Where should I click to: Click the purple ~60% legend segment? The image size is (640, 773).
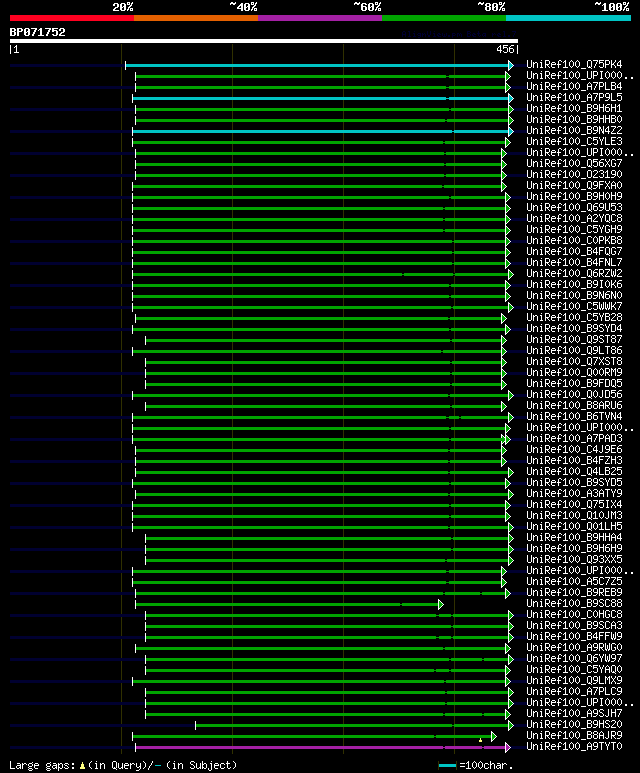pyautogui.click(x=320, y=18)
